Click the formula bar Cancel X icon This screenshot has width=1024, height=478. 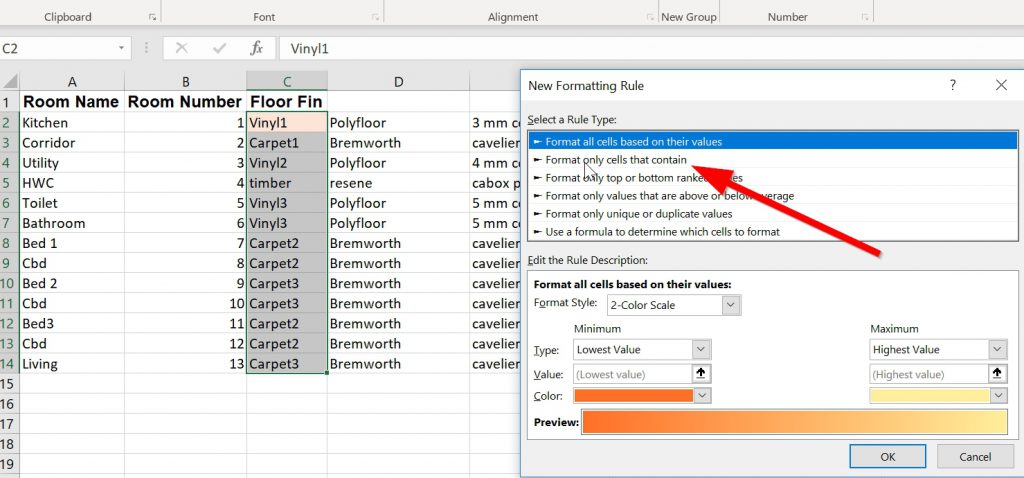[181, 48]
